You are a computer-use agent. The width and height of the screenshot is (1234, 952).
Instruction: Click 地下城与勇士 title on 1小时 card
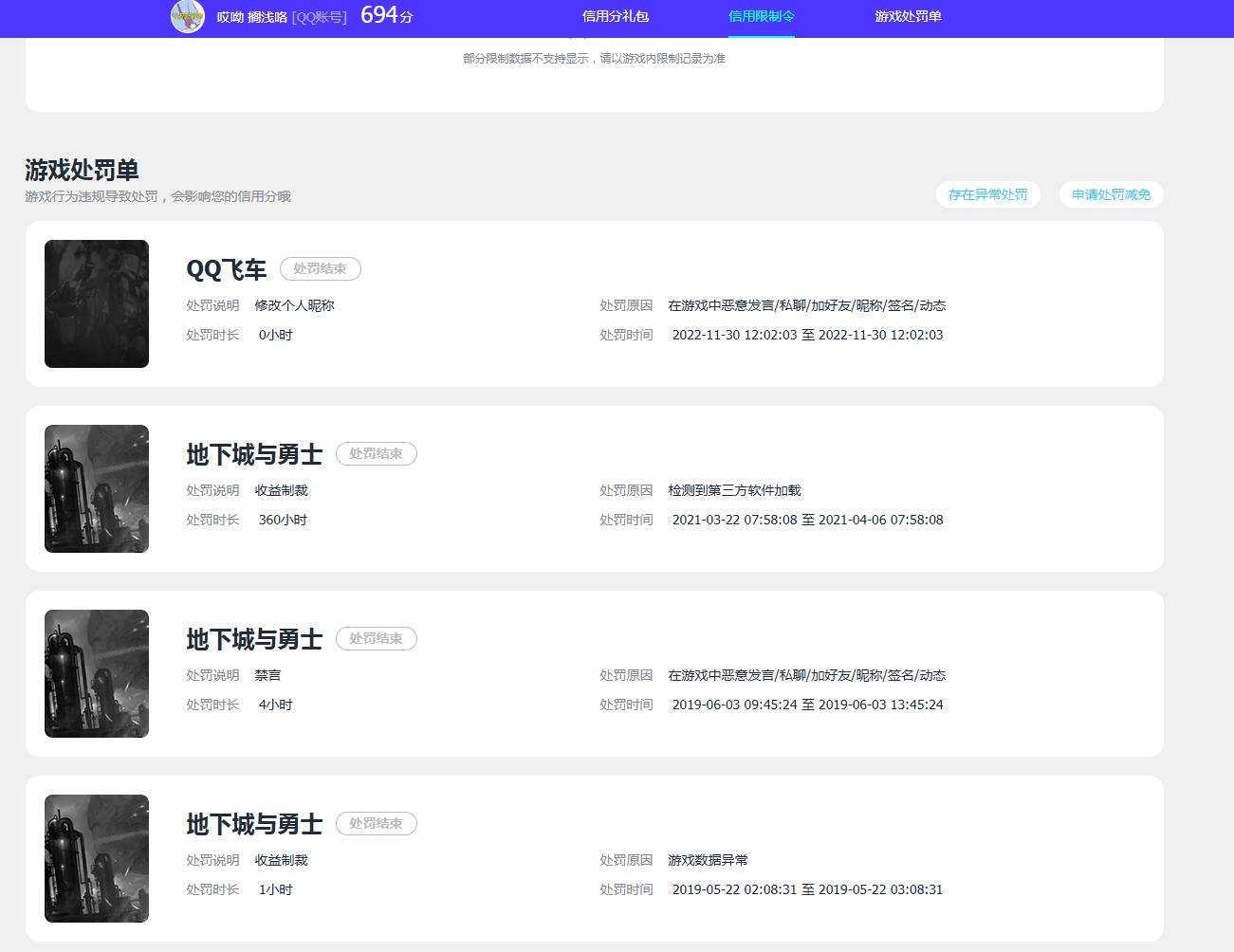click(x=254, y=824)
